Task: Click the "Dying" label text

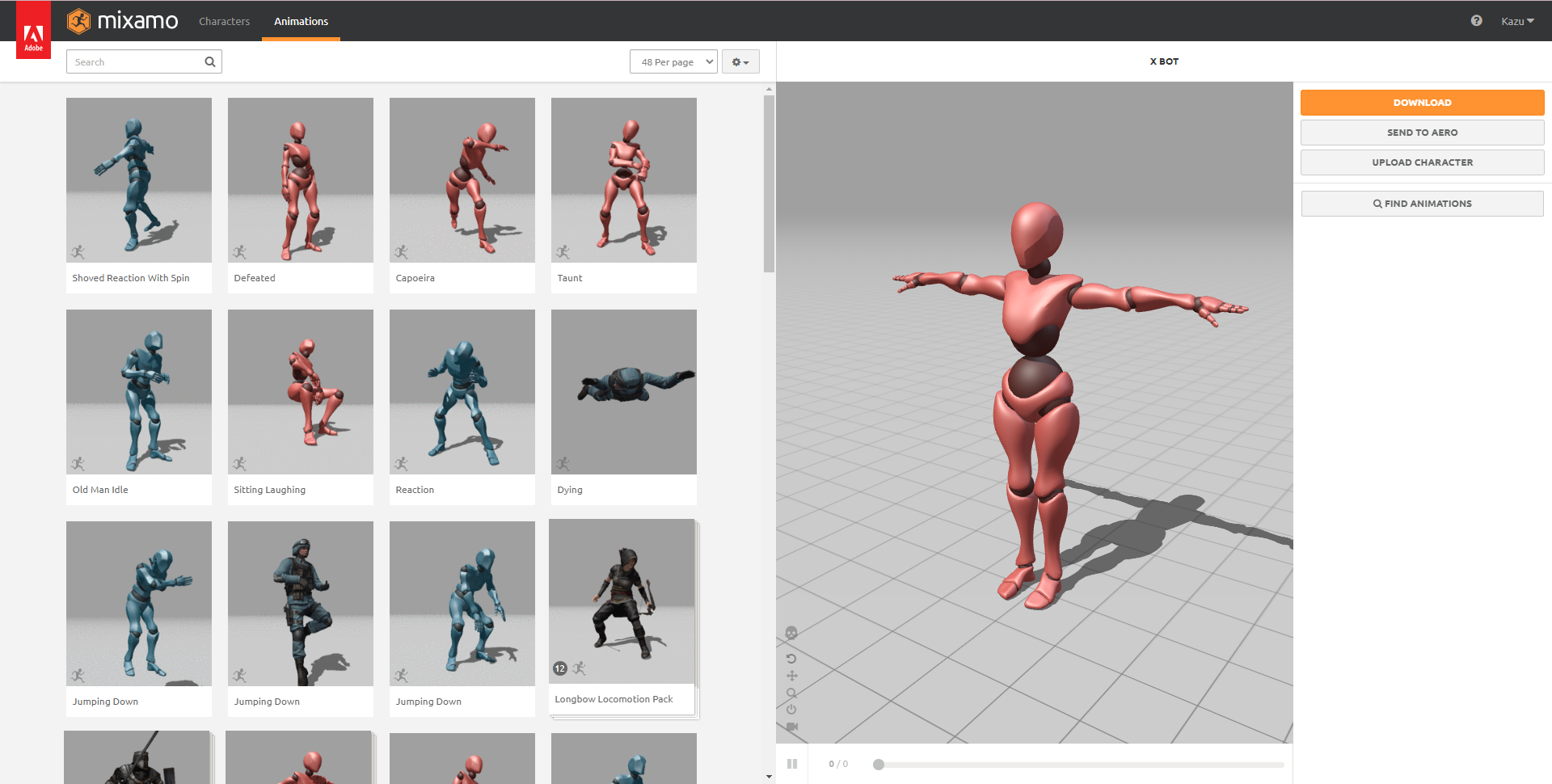Action: click(570, 490)
